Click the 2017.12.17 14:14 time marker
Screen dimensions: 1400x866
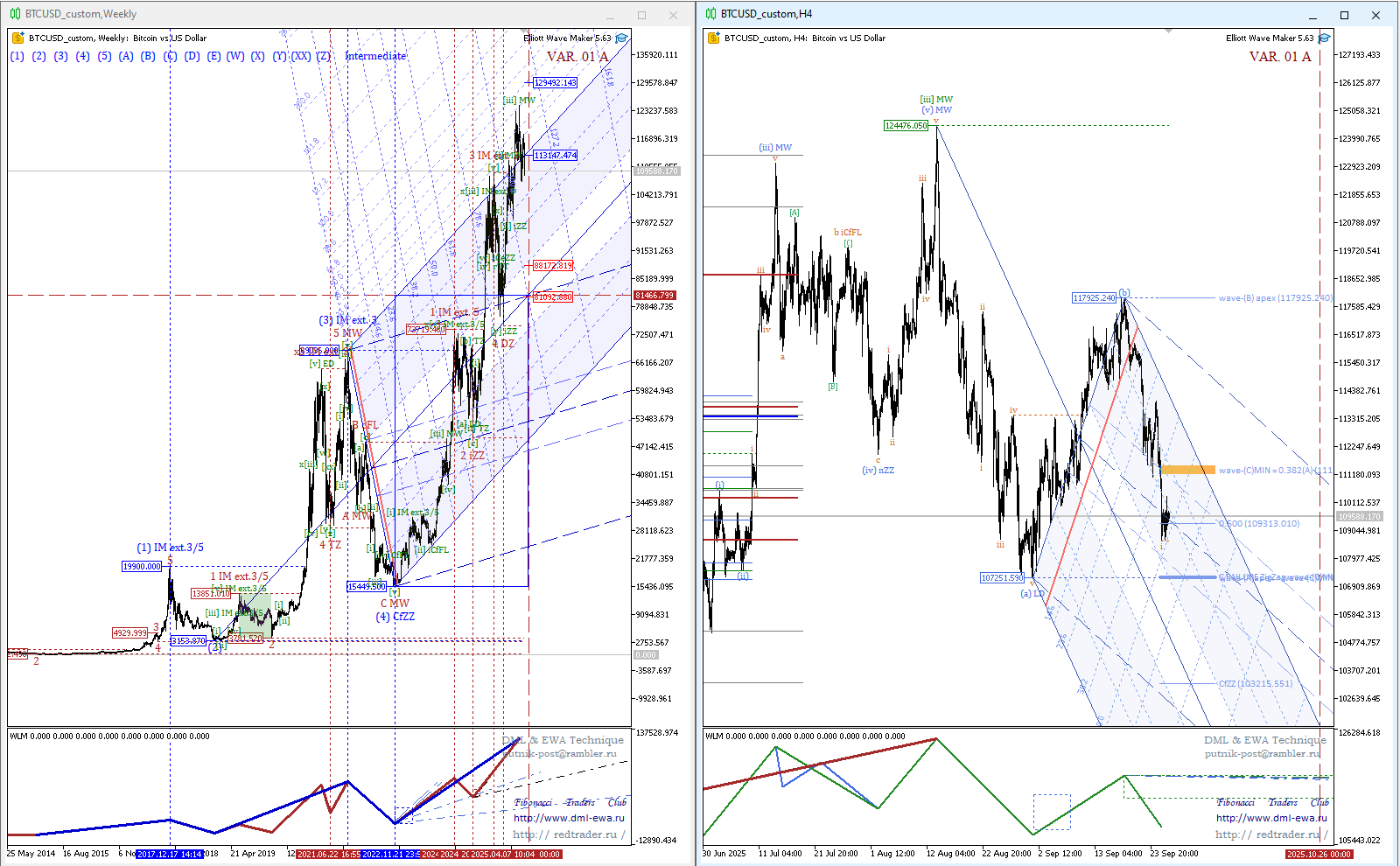(x=170, y=854)
